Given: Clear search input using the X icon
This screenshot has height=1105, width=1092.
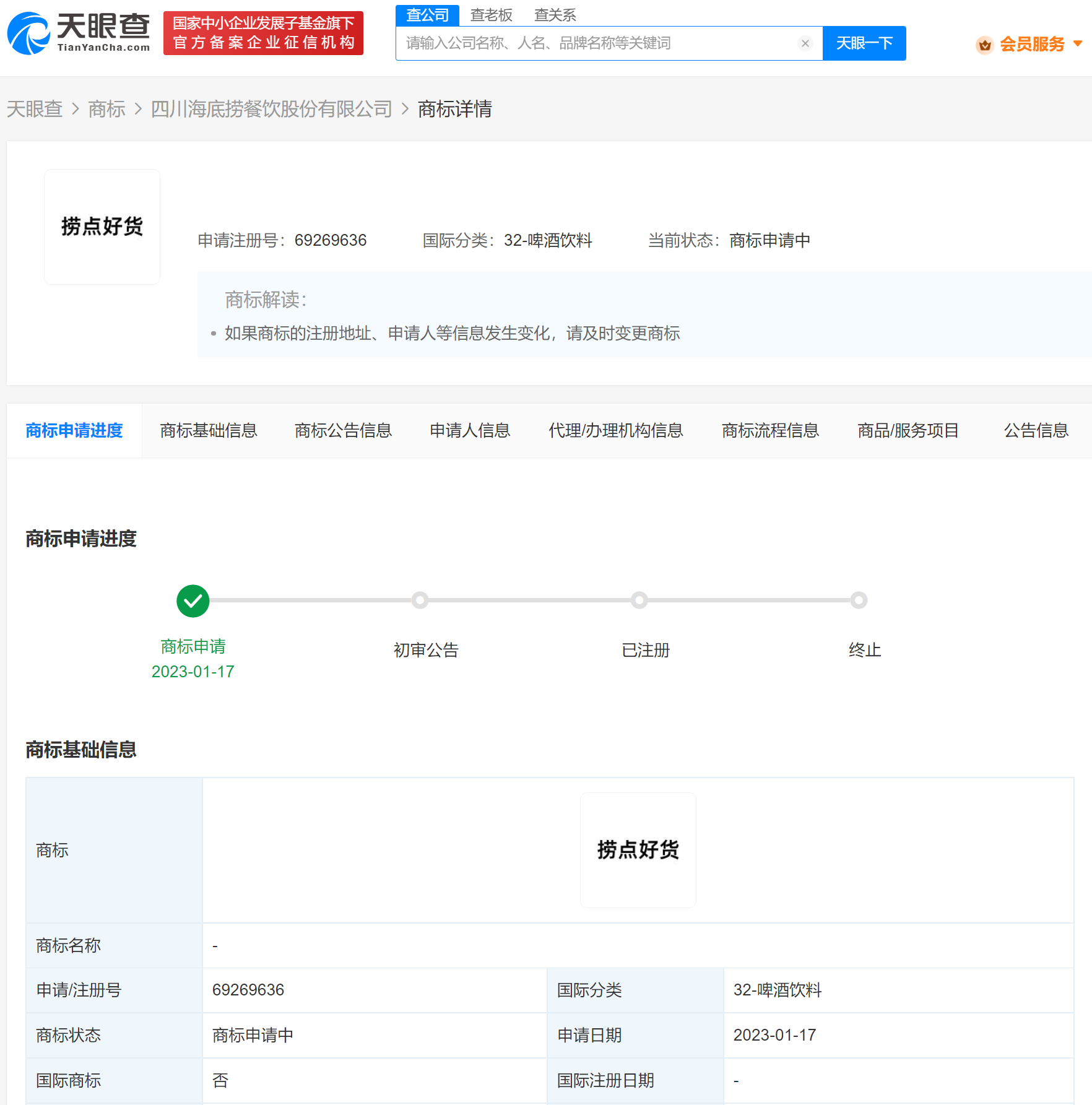Looking at the screenshot, I should (x=805, y=43).
